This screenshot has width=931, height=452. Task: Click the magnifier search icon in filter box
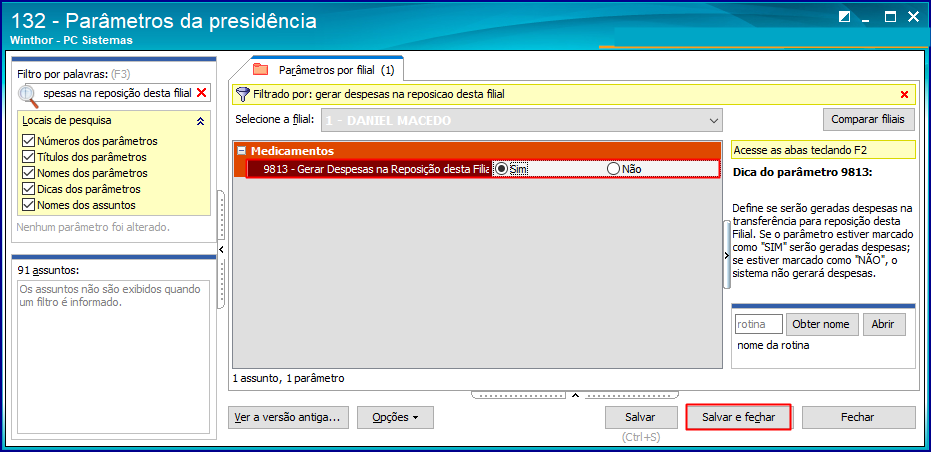click(28, 95)
